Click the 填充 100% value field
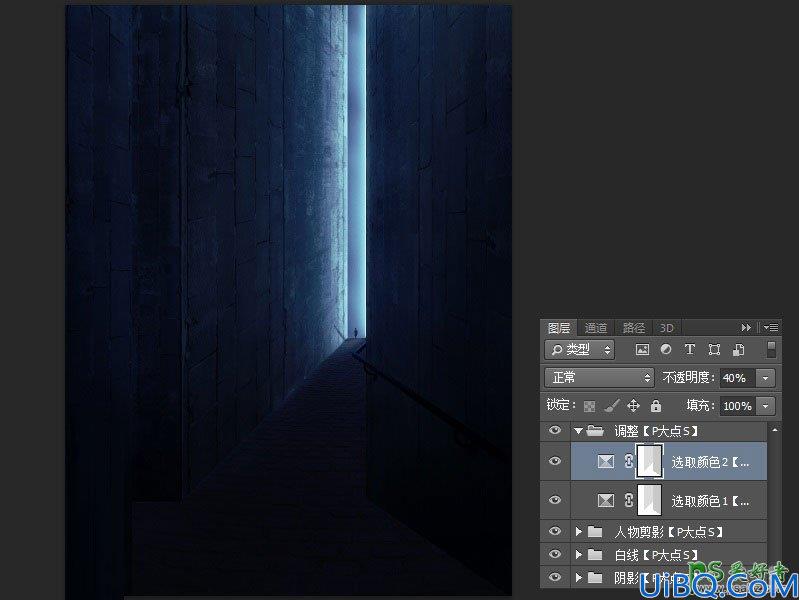The image size is (799, 600). pyautogui.click(x=738, y=406)
